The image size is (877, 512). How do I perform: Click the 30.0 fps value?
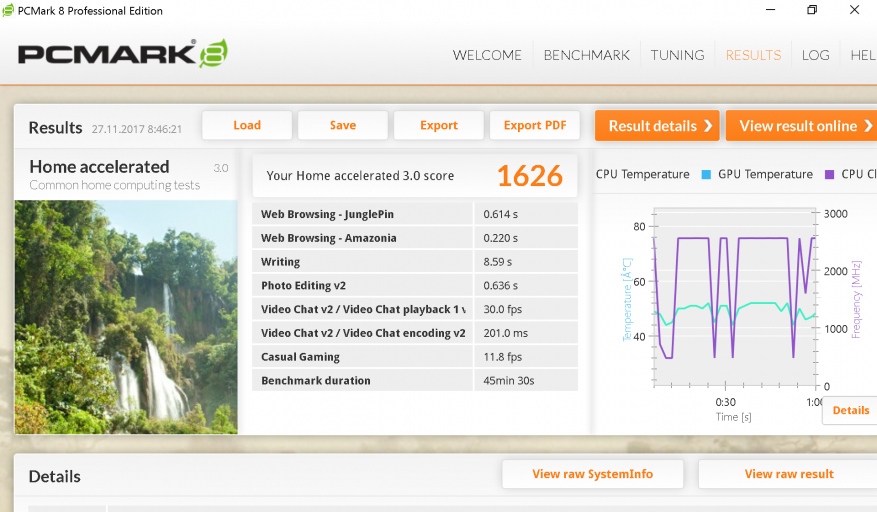click(x=502, y=309)
